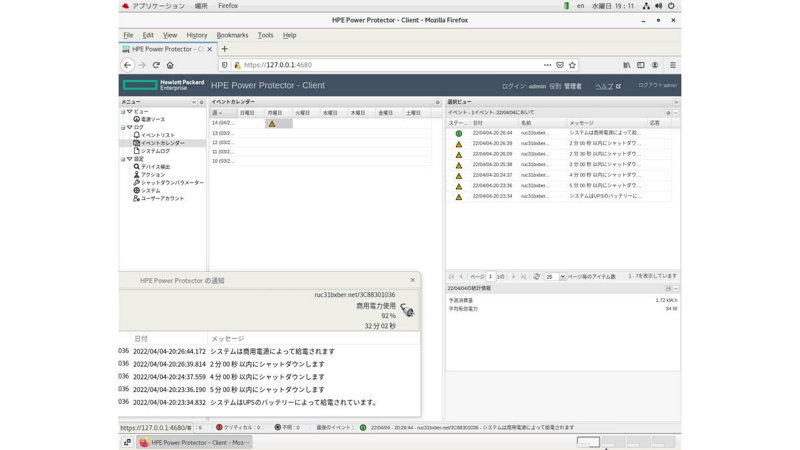The height and width of the screenshot is (450, 800).
Task: Open the Bookmarks menu in Firefox
Action: click(x=232, y=35)
